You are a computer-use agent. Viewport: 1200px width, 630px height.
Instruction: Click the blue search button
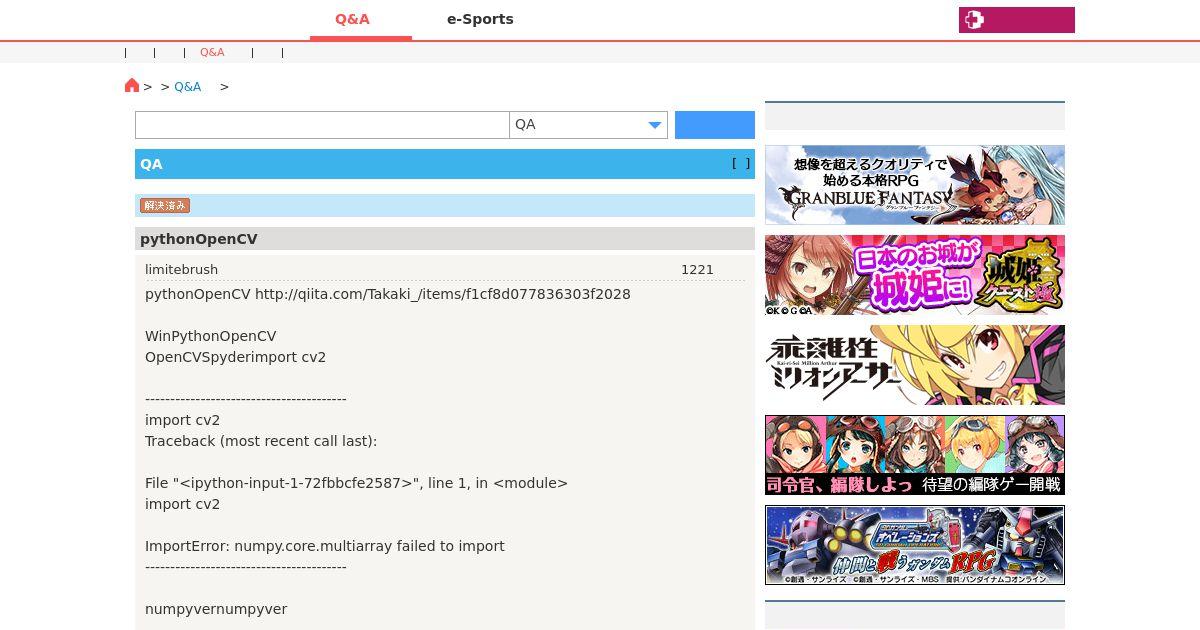pos(715,125)
